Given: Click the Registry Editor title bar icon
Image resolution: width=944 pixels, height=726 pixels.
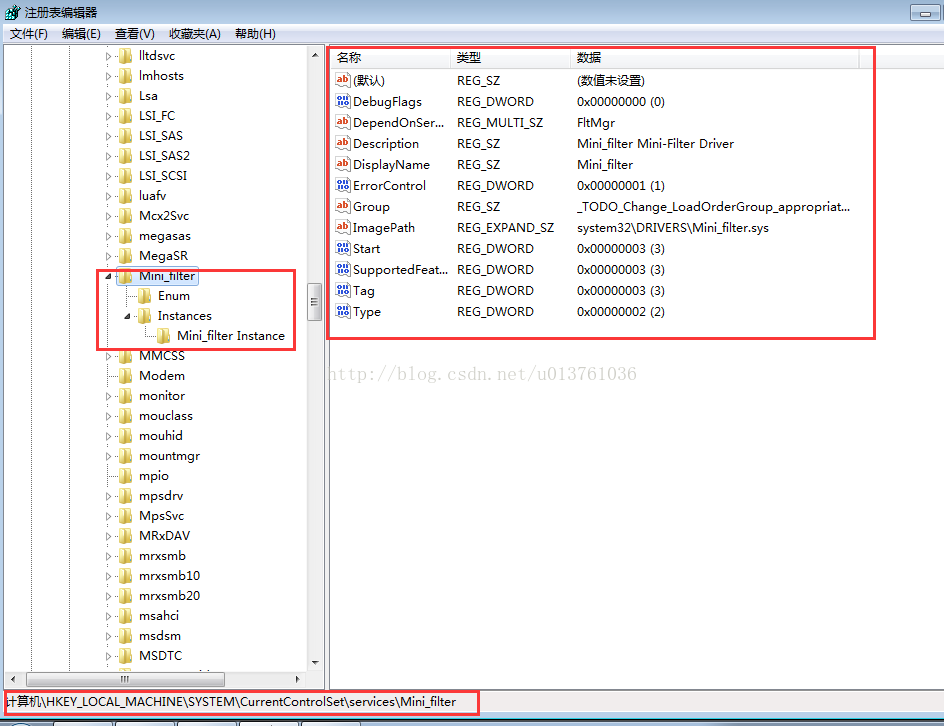Looking at the screenshot, I should (x=13, y=12).
